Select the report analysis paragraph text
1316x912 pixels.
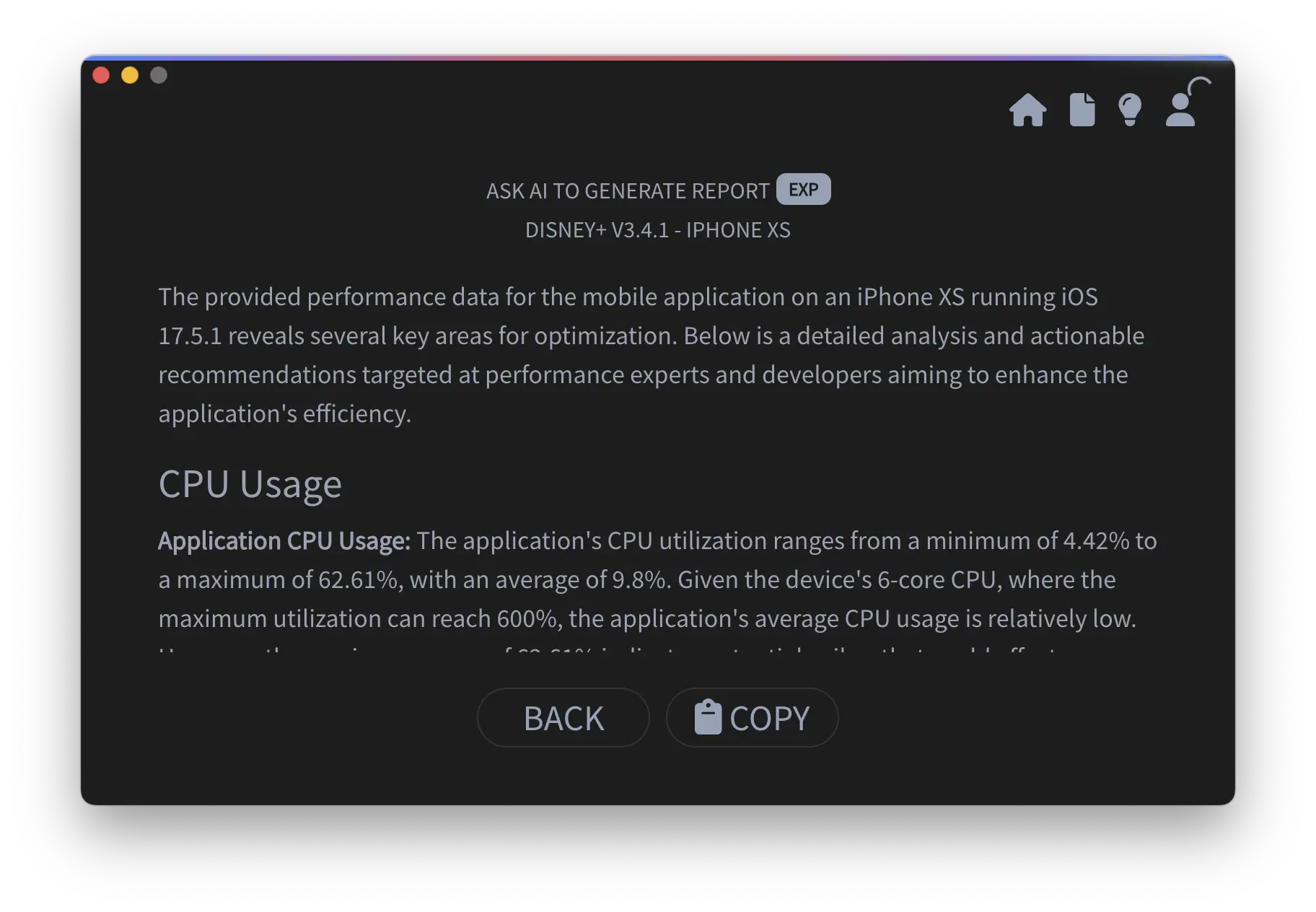coord(649,354)
